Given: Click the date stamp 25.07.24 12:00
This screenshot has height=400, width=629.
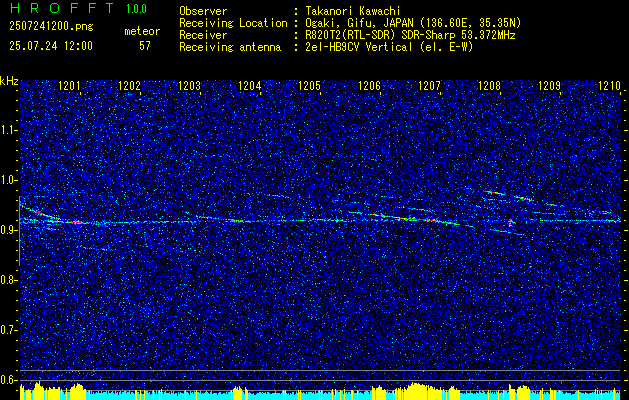Looking at the screenshot, I should 51,46.
